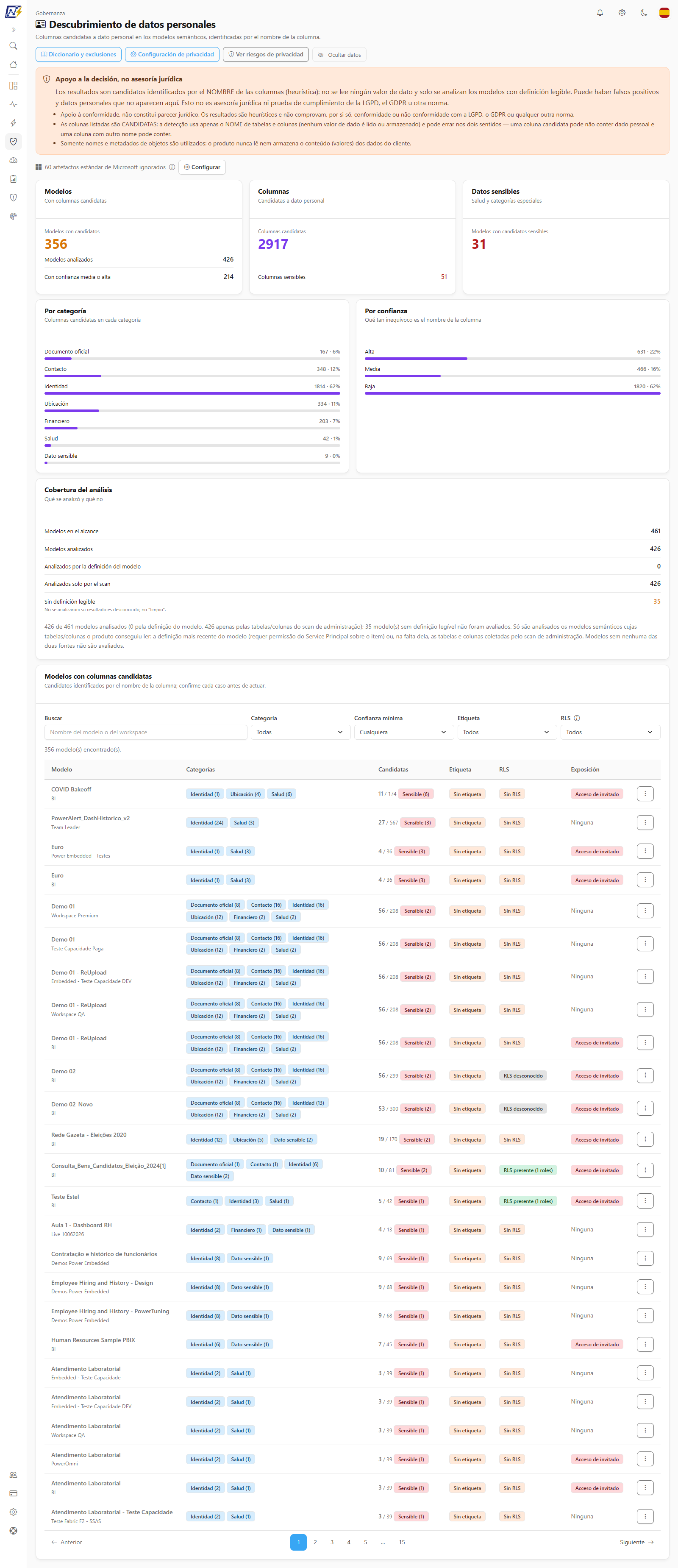678x1568 pixels.
Task: Toggle dark mode moon icon
Action: (x=644, y=13)
